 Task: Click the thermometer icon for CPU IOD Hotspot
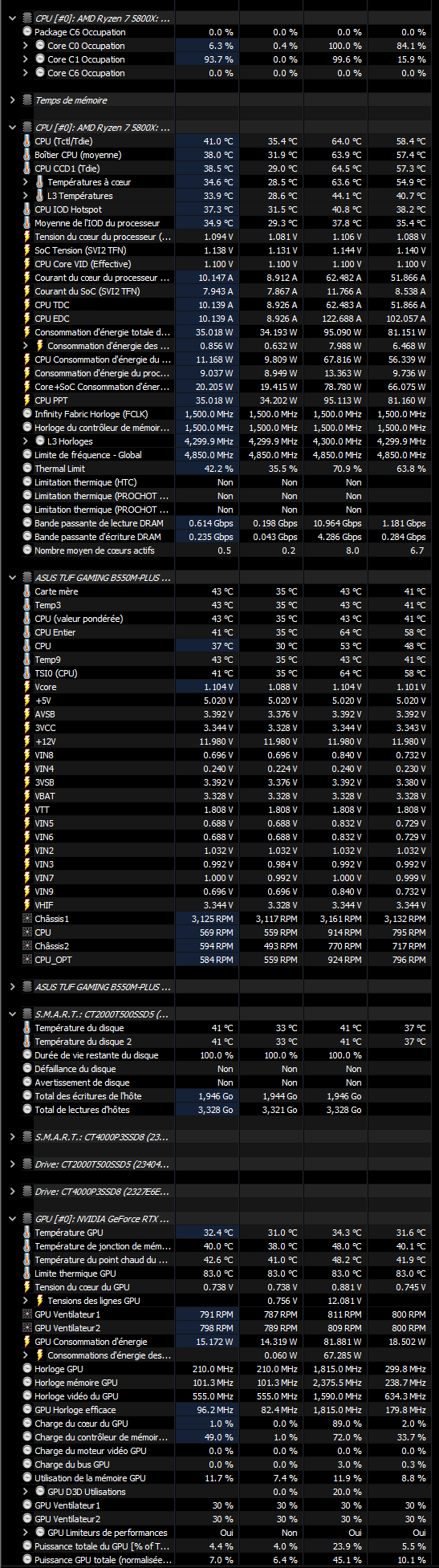[27, 209]
